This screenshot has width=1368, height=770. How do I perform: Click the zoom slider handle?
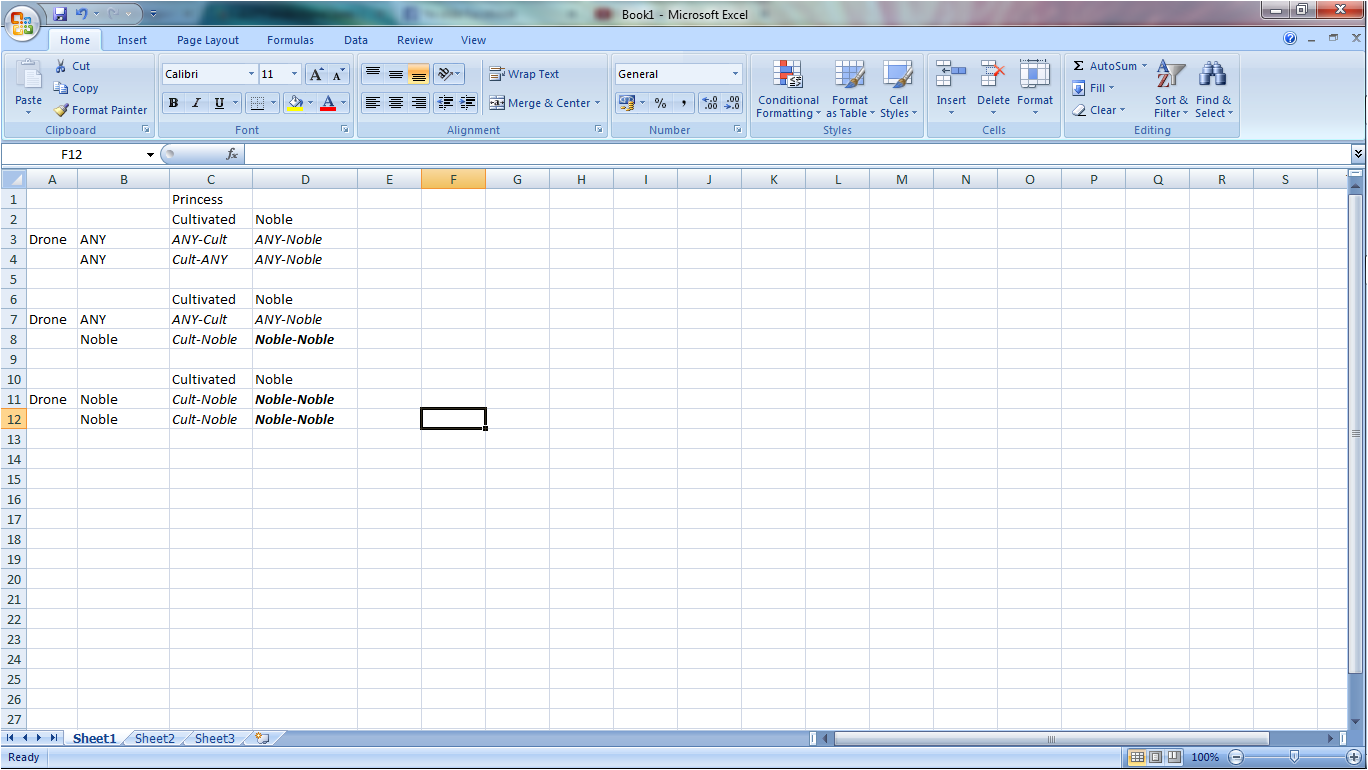pyautogui.click(x=1295, y=757)
